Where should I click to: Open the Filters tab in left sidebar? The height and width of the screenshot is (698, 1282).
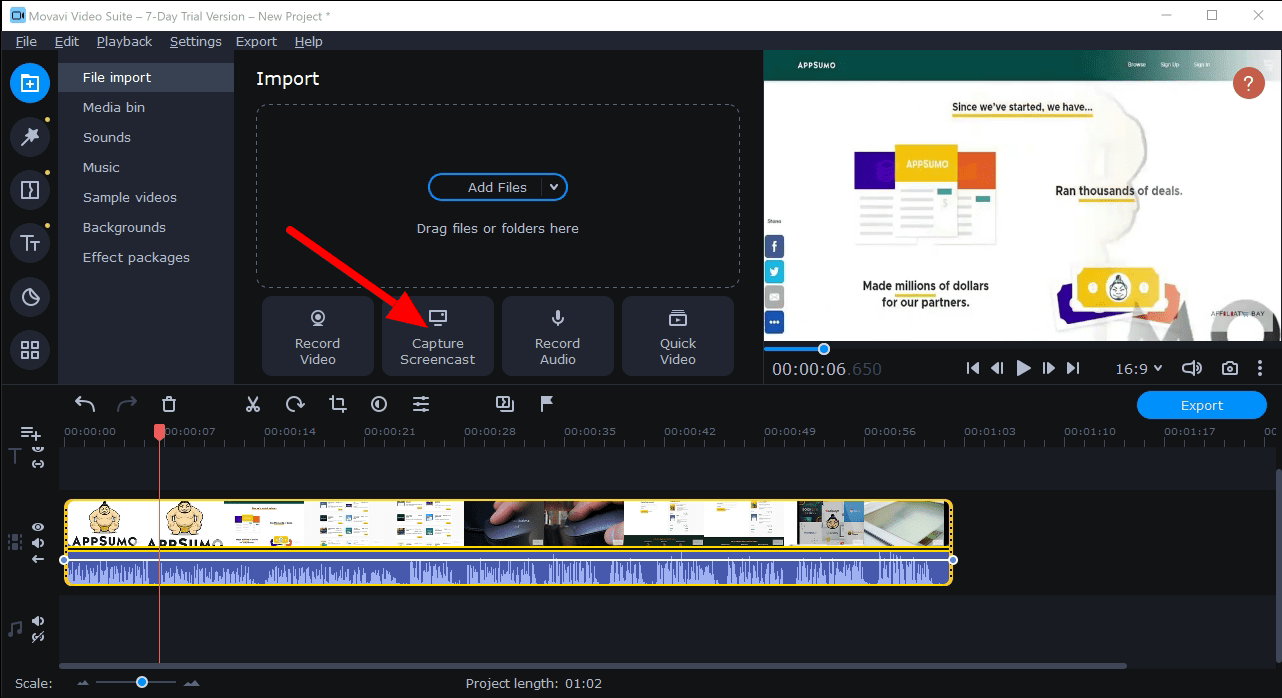[30, 137]
